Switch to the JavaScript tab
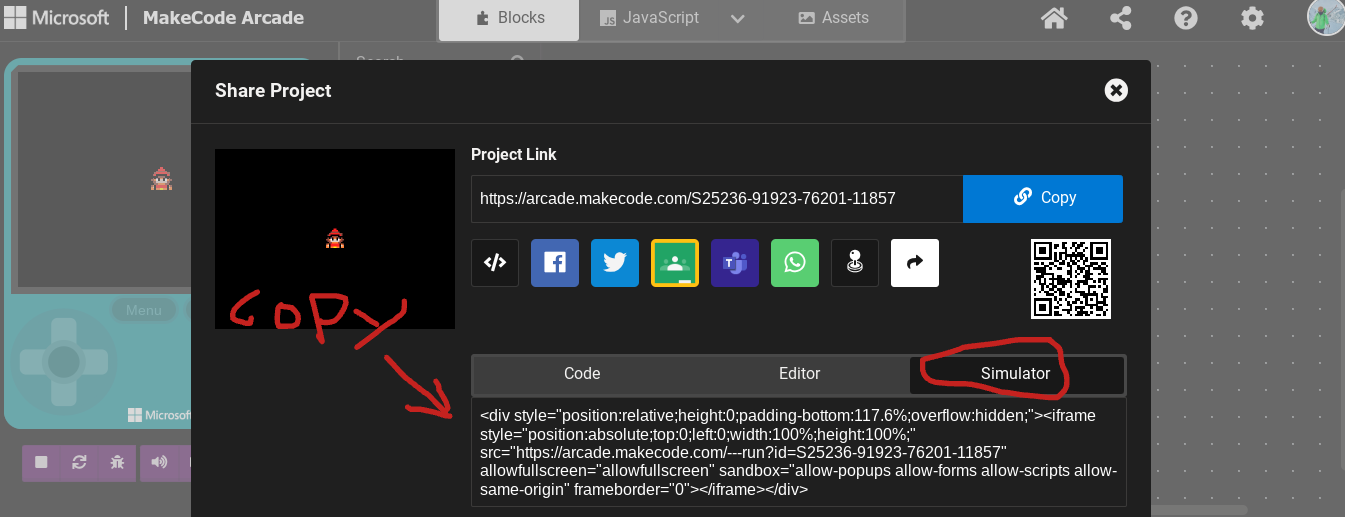 [648, 18]
